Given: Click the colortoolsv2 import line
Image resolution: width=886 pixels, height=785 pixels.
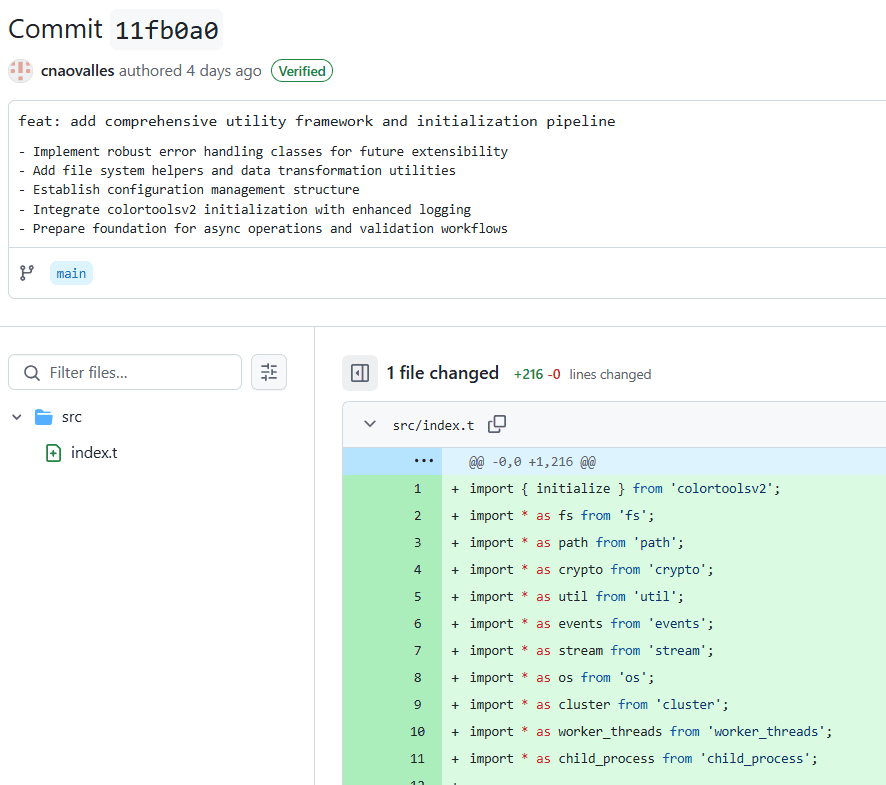Looking at the screenshot, I should click(625, 489).
